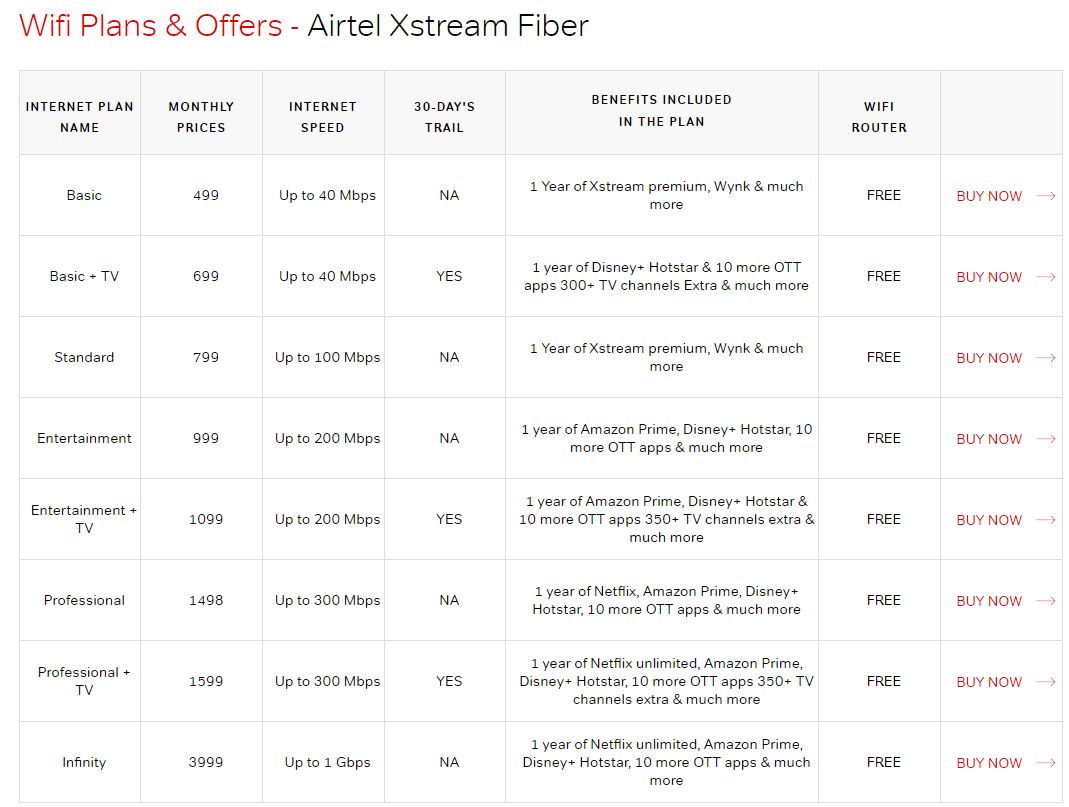This screenshot has height=807, width=1069.
Task: Buy the Basic 499 plan
Action: tap(989, 196)
